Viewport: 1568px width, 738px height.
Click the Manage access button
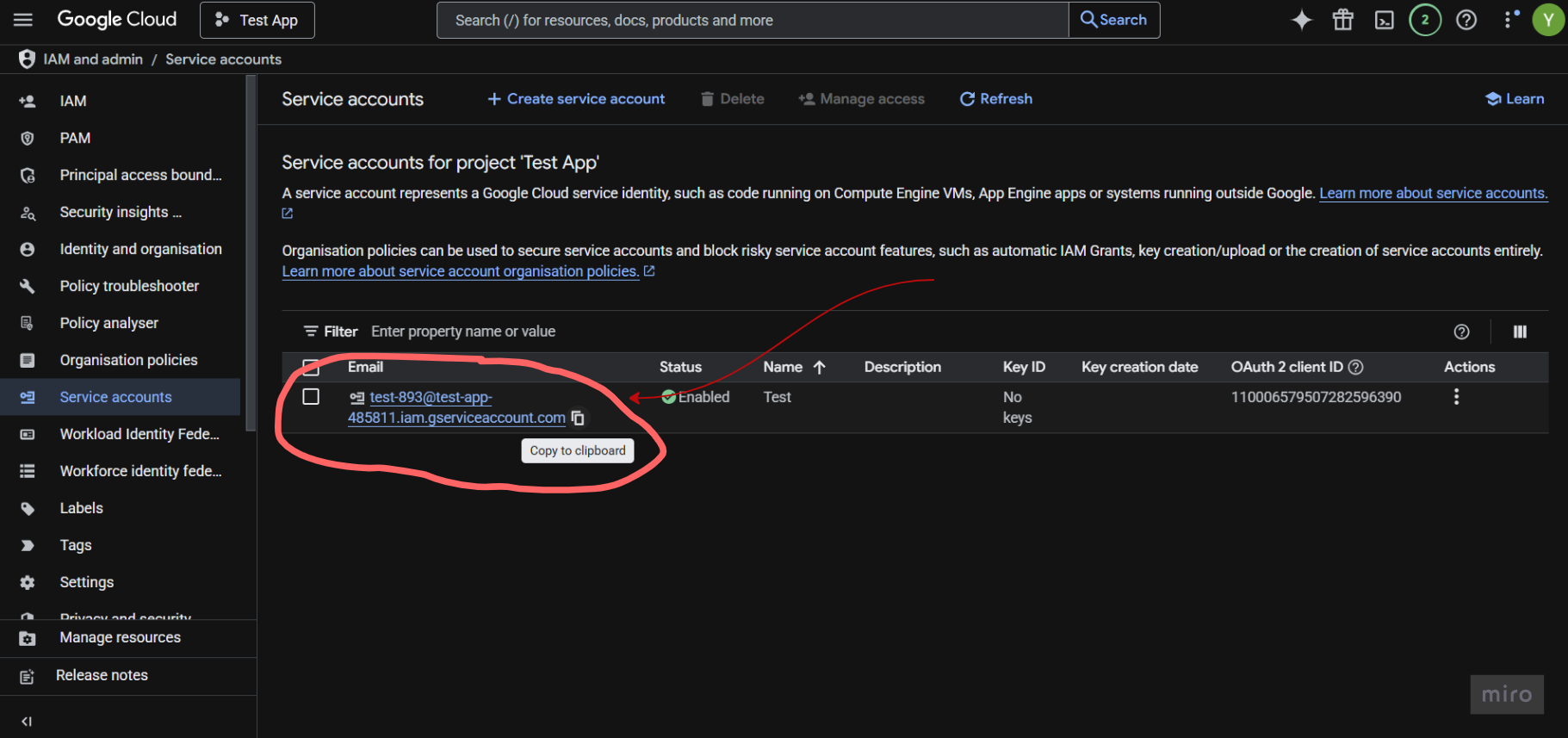click(861, 99)
